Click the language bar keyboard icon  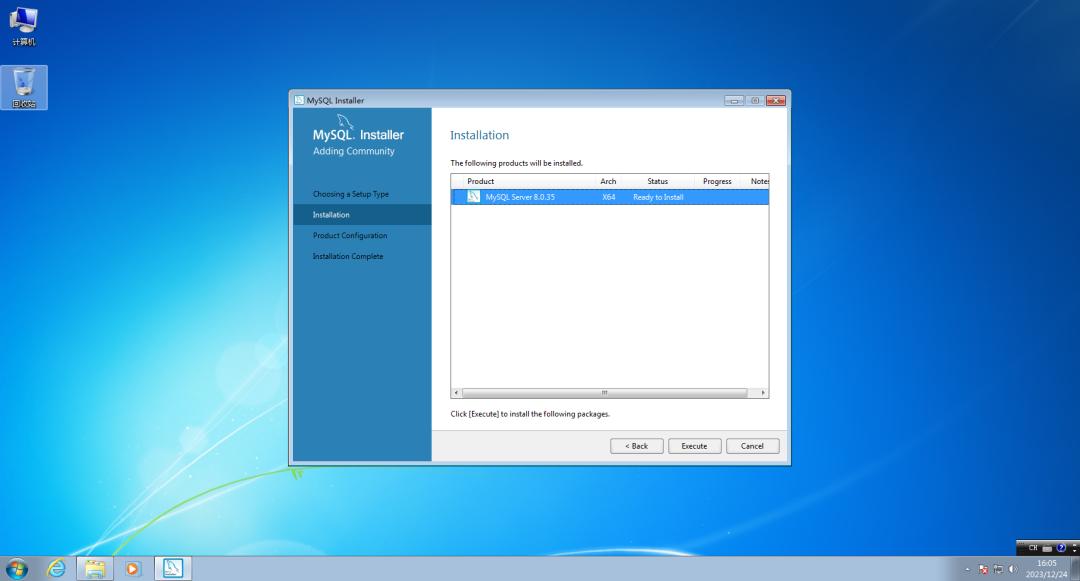coord(1047,549)
